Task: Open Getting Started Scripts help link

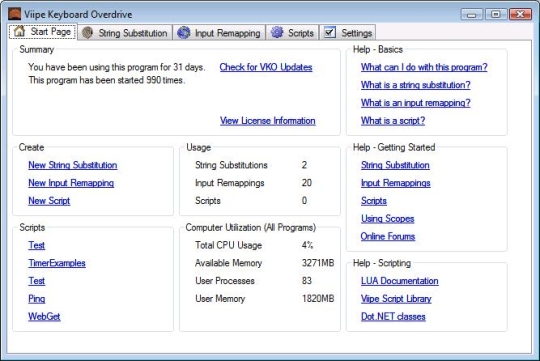Action: tap(374, 201)
